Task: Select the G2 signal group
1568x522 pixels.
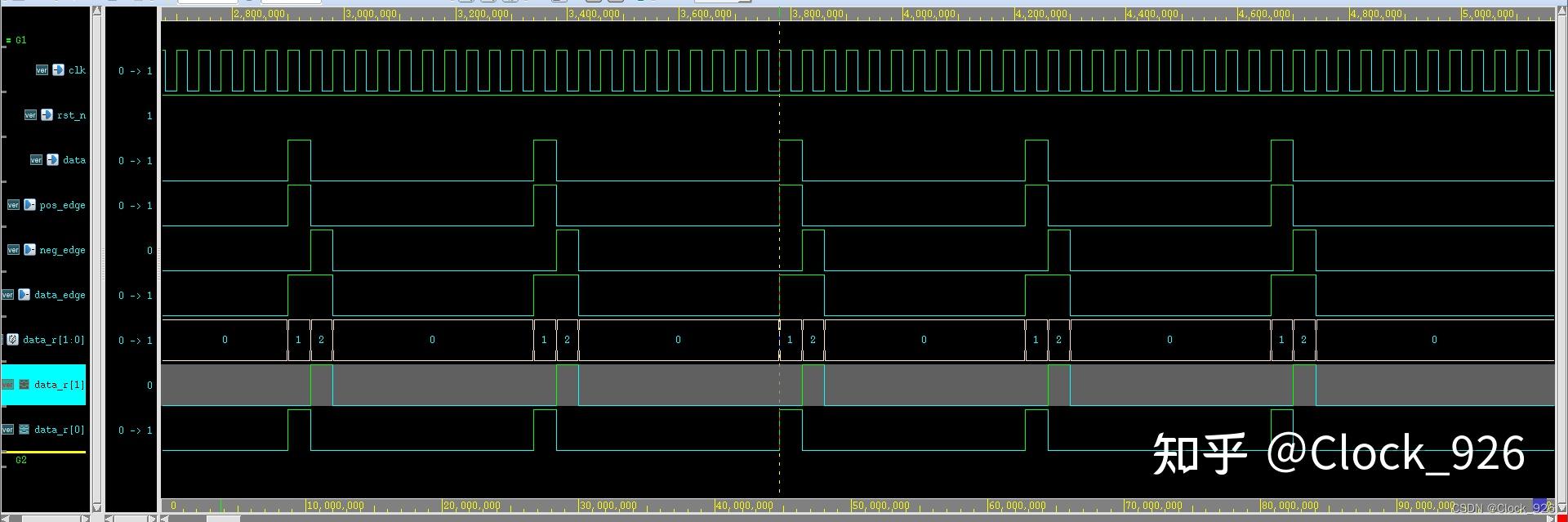Action: pos(21,460)
